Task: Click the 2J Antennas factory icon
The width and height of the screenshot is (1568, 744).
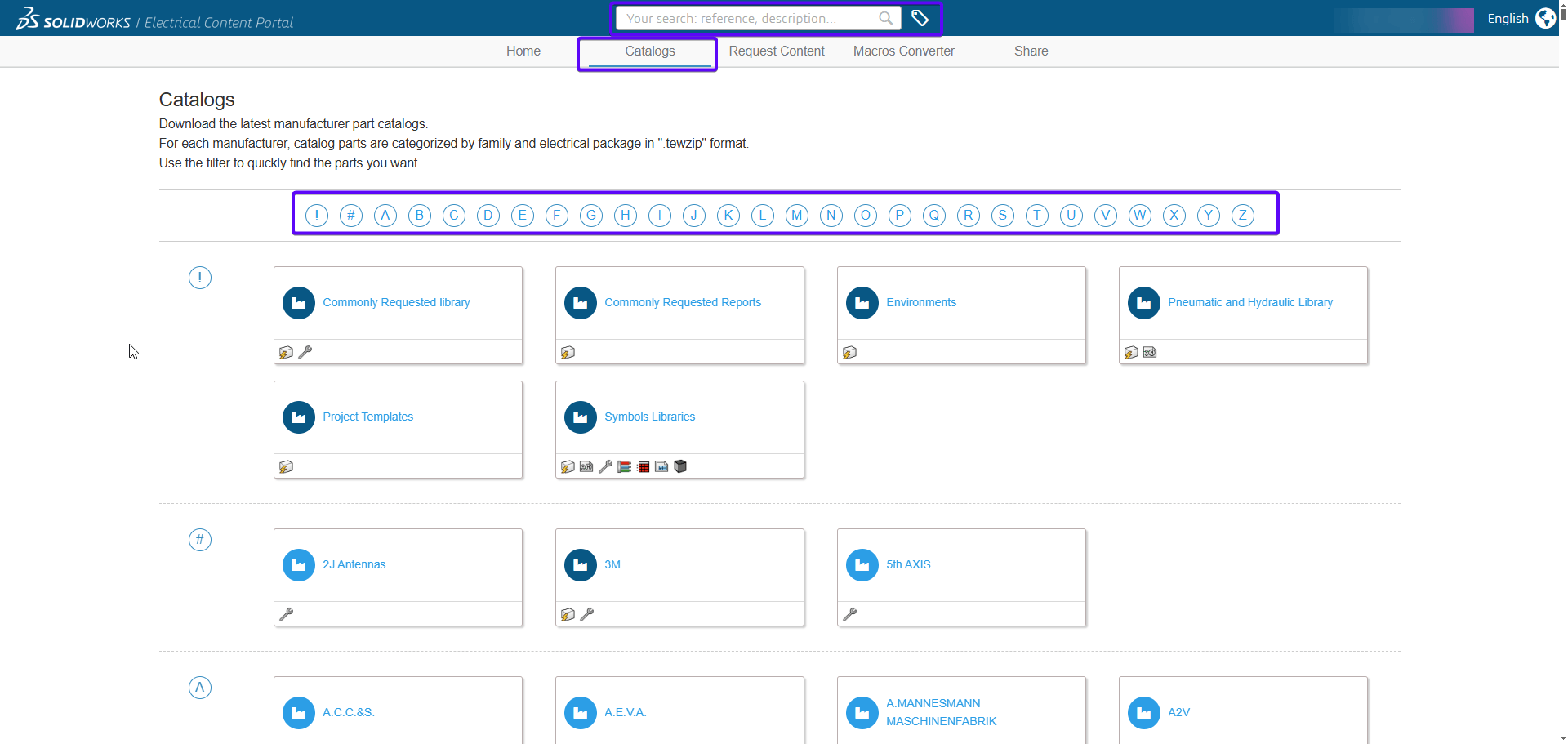Action: point(299,565)
